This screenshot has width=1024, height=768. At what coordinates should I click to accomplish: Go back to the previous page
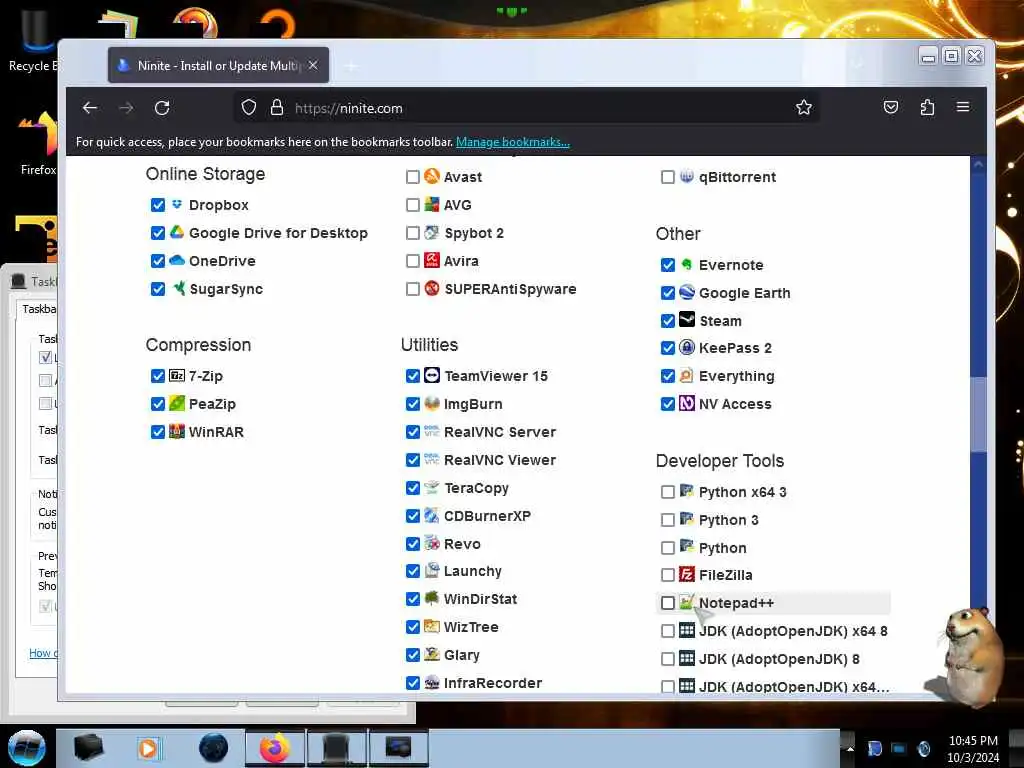click(x=90, y=108)
